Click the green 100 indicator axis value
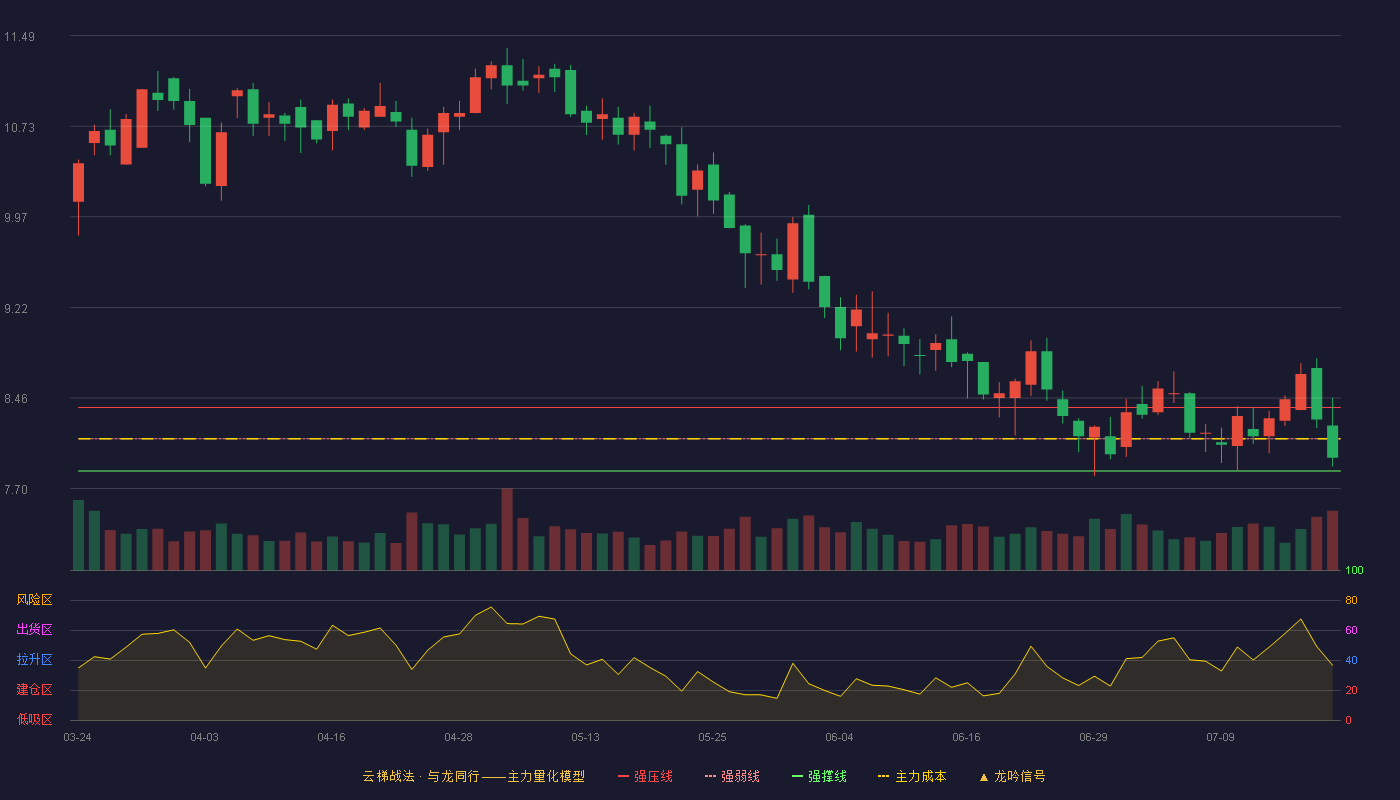This screenshot has width=1400, height=800. tap(1354, 571)
